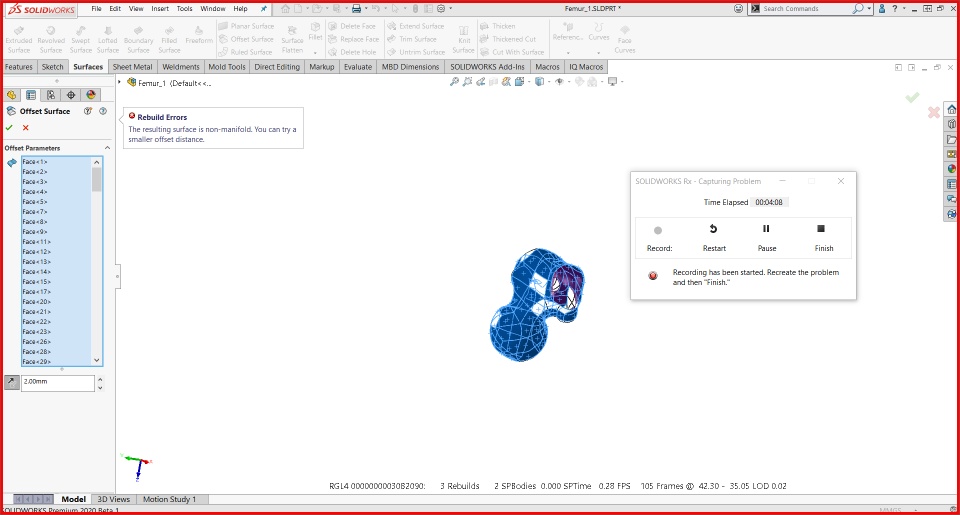
Task: Switch to the Sheet Metal tab
Action: [132, 67]
